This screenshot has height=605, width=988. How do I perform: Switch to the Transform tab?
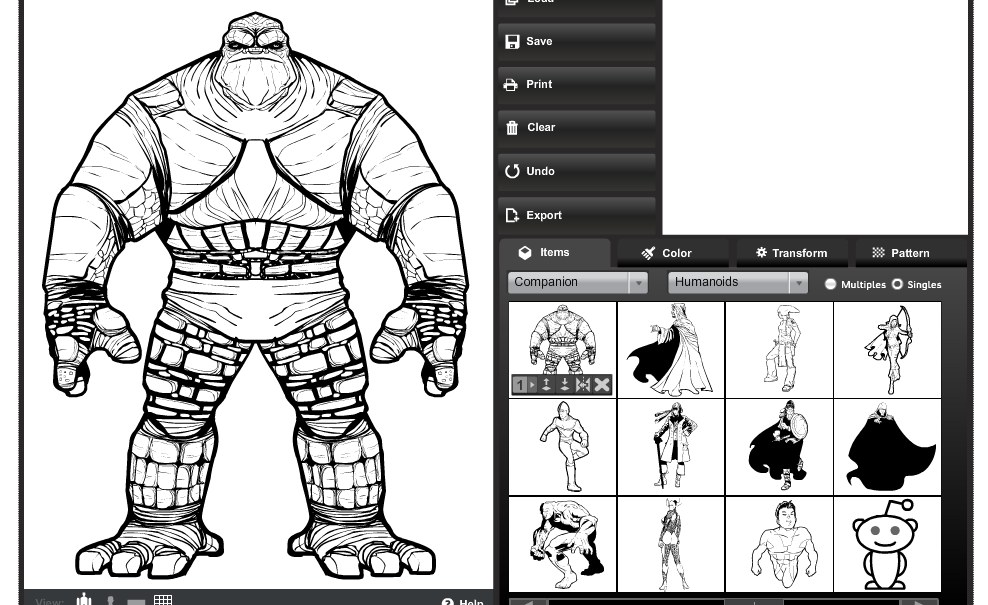click(x=791, y=253)
